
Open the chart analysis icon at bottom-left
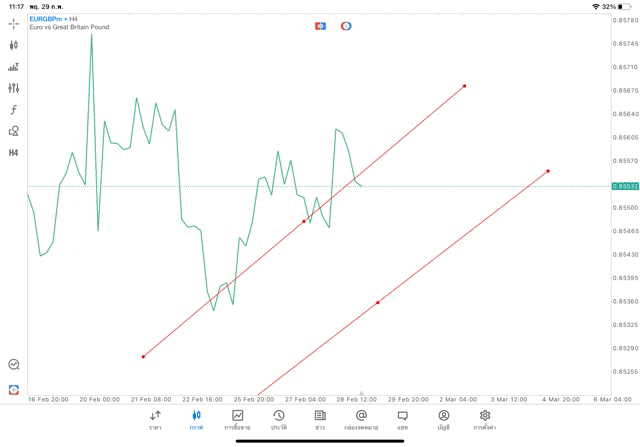[x=14, y=365]
